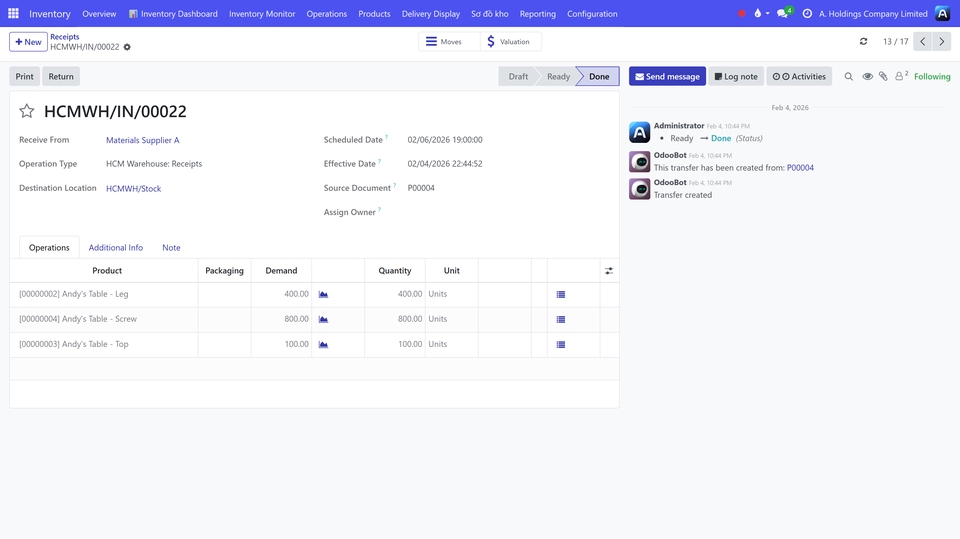The height and width of the screenshot is (539, 960).
Task: Open the activities clock icon in navbar
Action: click(x=808, y=14)
